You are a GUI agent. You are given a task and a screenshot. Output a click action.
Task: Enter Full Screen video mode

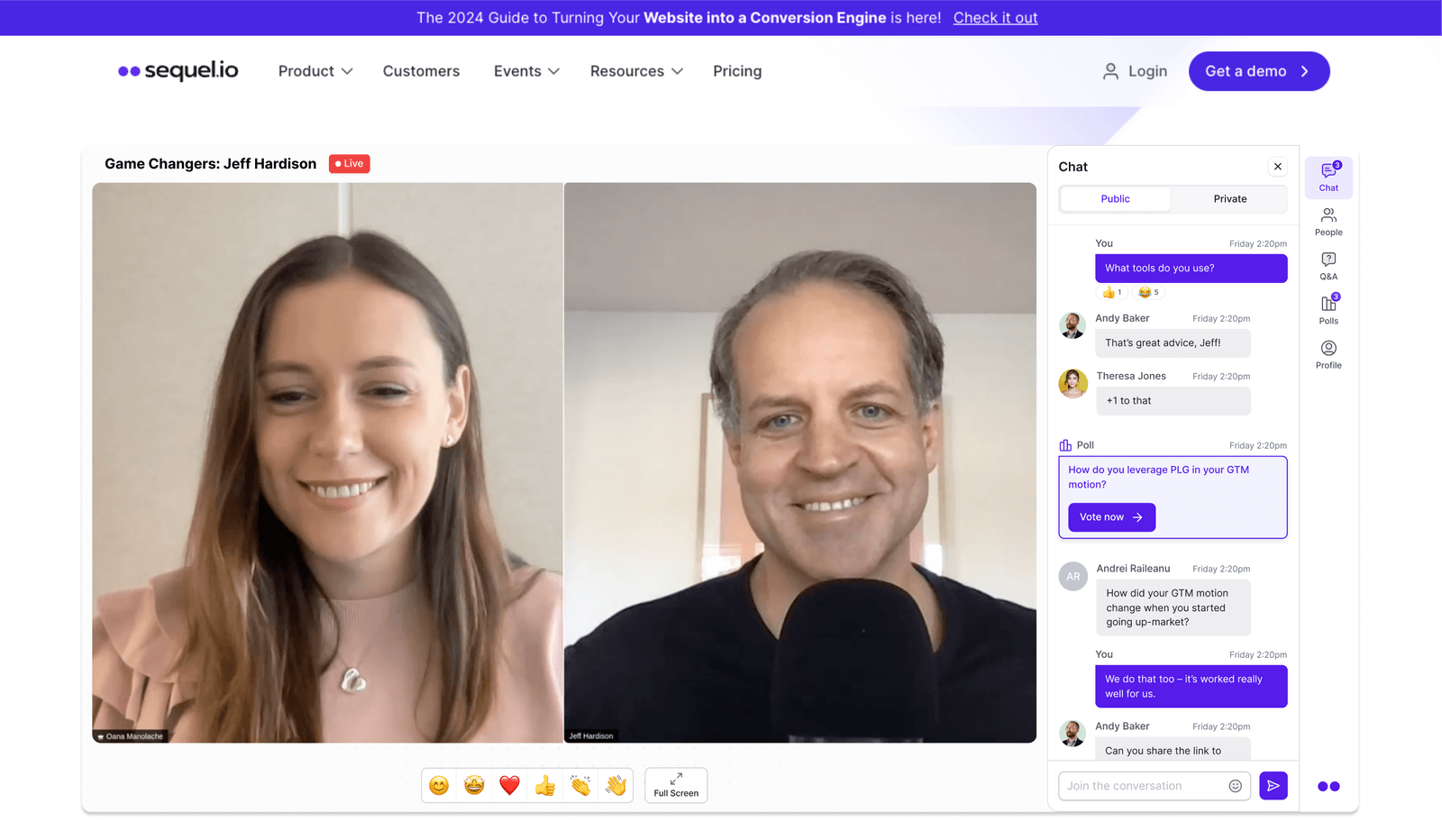676,785
